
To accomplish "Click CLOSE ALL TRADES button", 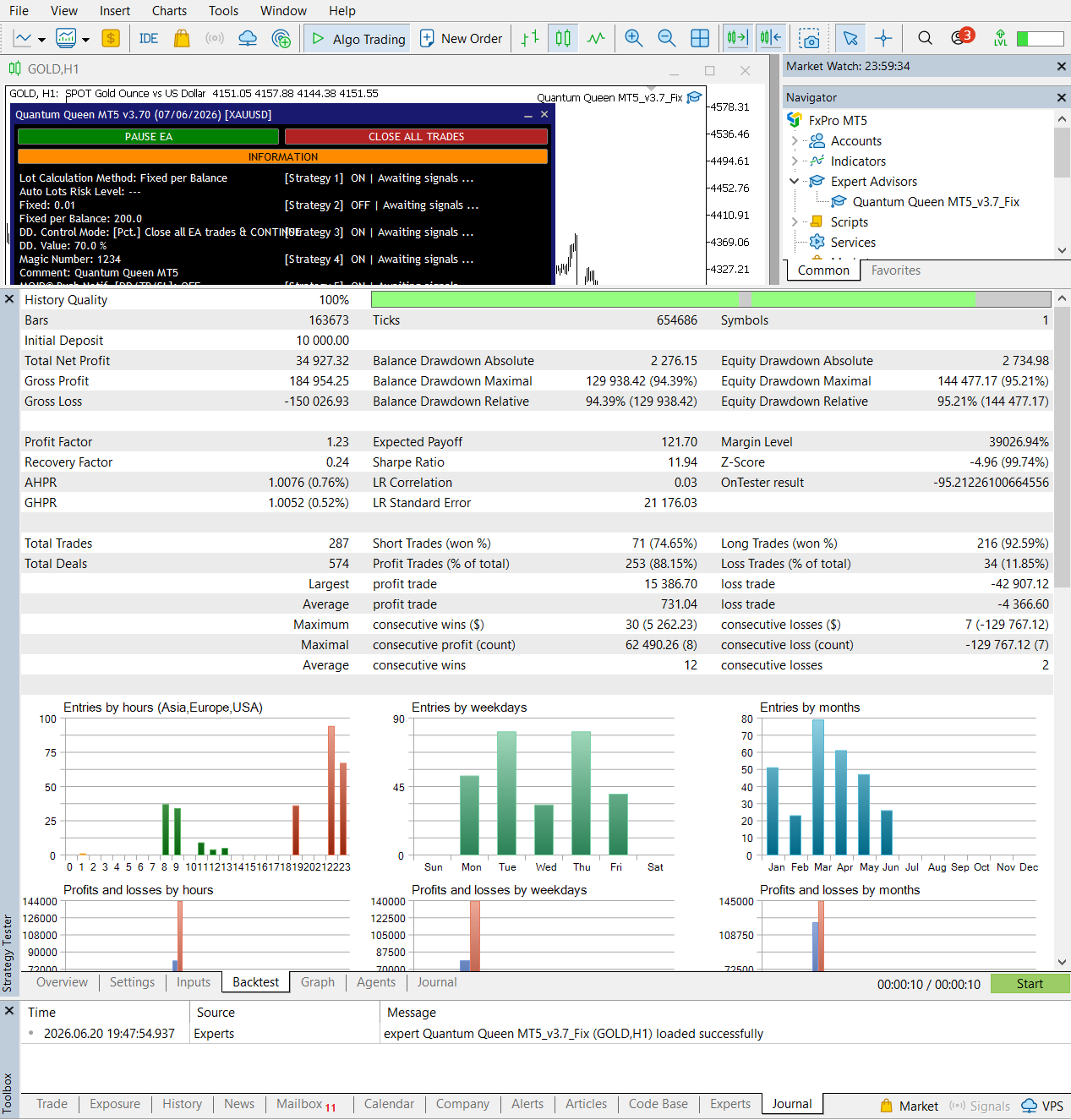I will click(416, 137).
